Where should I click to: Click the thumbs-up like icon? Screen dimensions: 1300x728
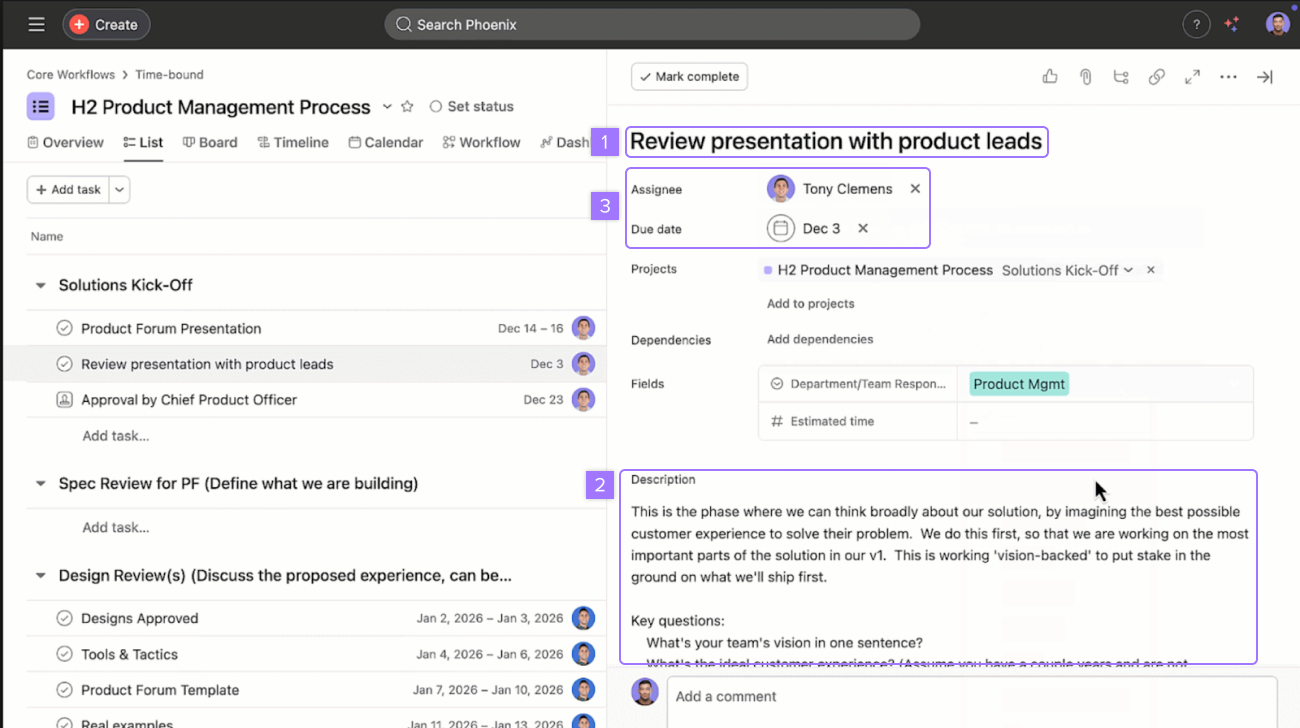1049,77
